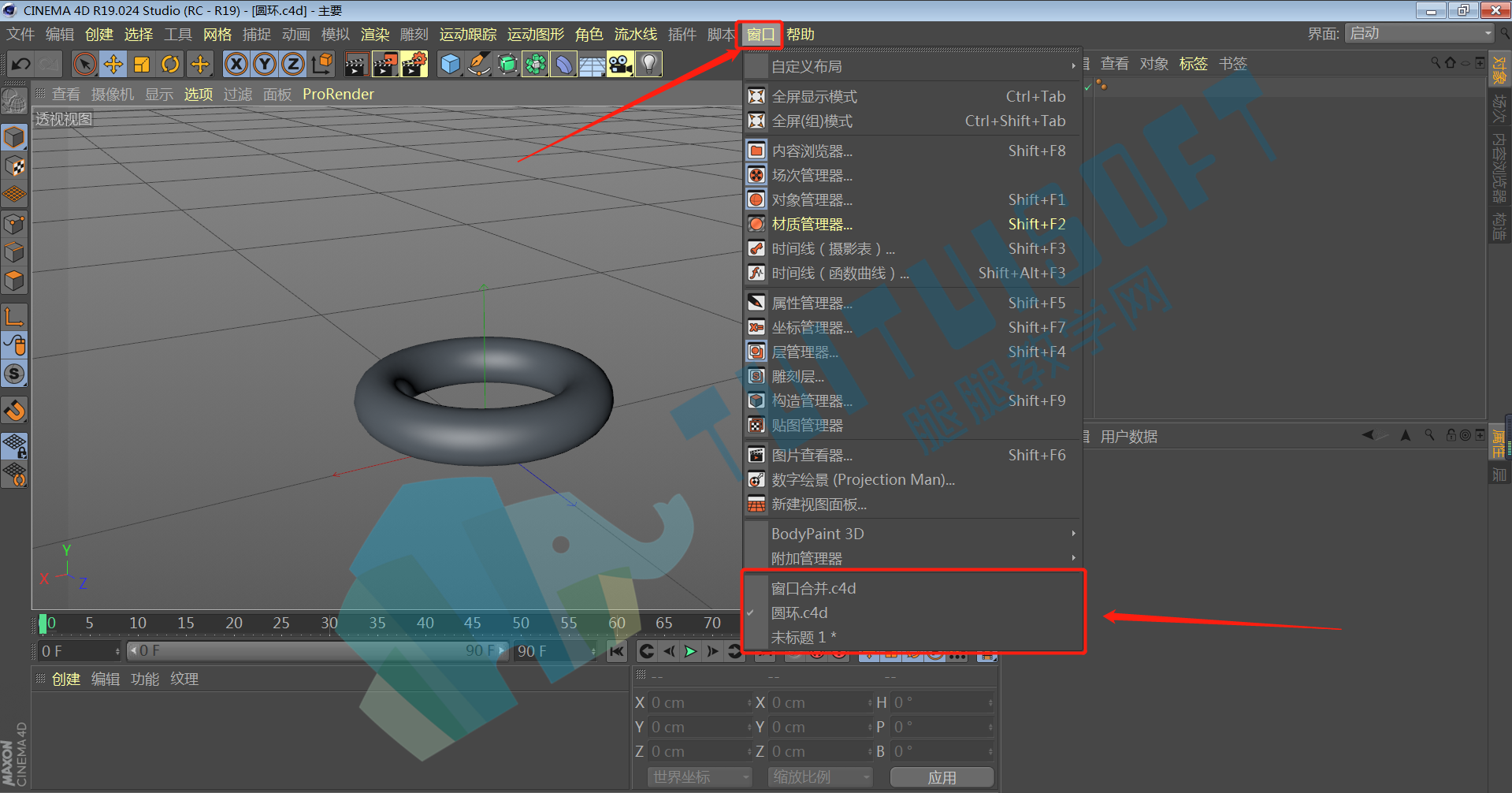Click the X position input field
Image resolution: width=1512 pixels, height=793 pixels.
click(x=700, y=702)
